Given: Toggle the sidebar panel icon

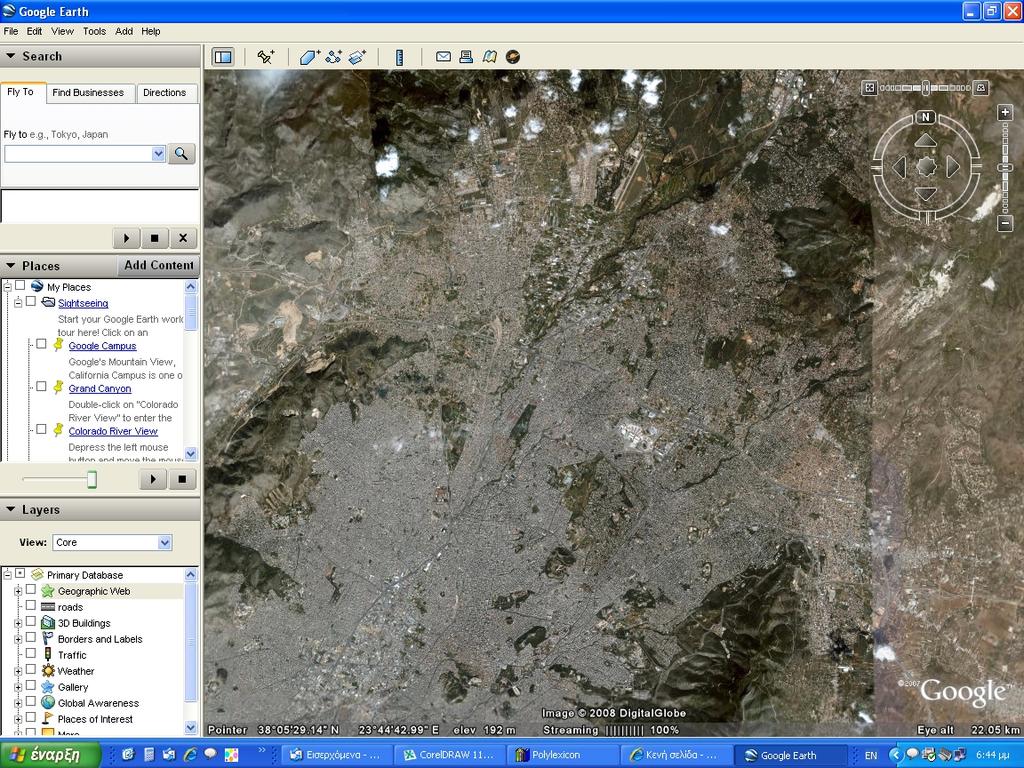Looking at the screenshot, I should (x=223, y=57).
